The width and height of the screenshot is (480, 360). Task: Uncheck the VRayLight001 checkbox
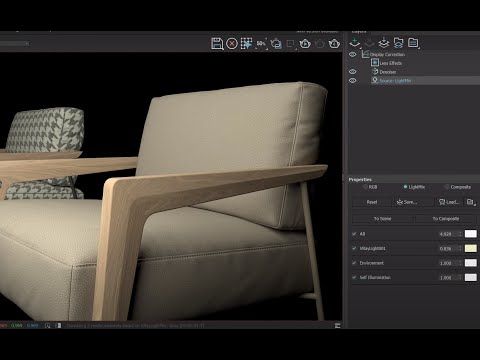[354, 248]
